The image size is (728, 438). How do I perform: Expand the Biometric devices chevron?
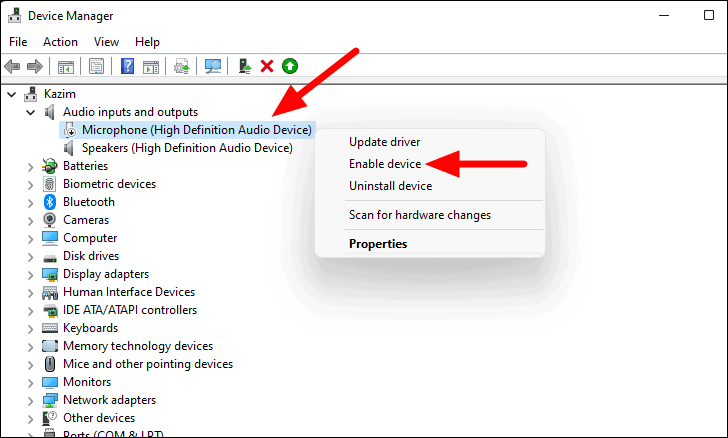coord(31,184)
